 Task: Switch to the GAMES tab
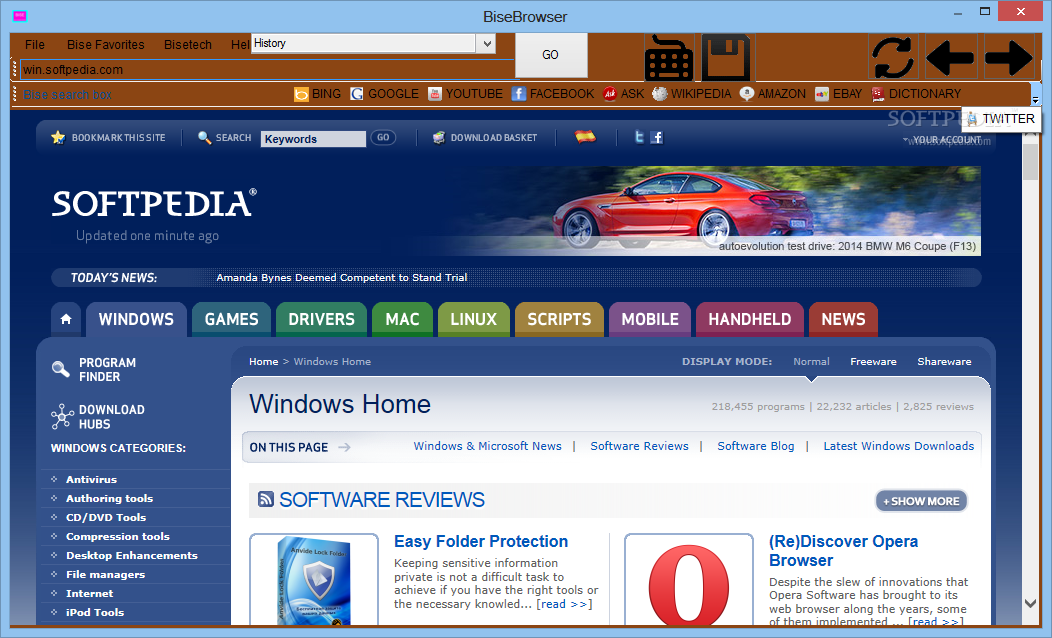tap(231, 319)
